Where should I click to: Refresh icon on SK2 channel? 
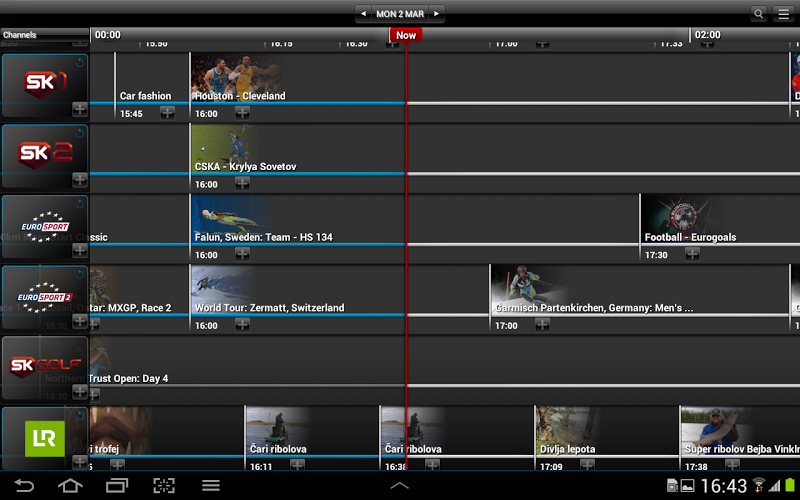pyautogui.click(x=80, y=133)
